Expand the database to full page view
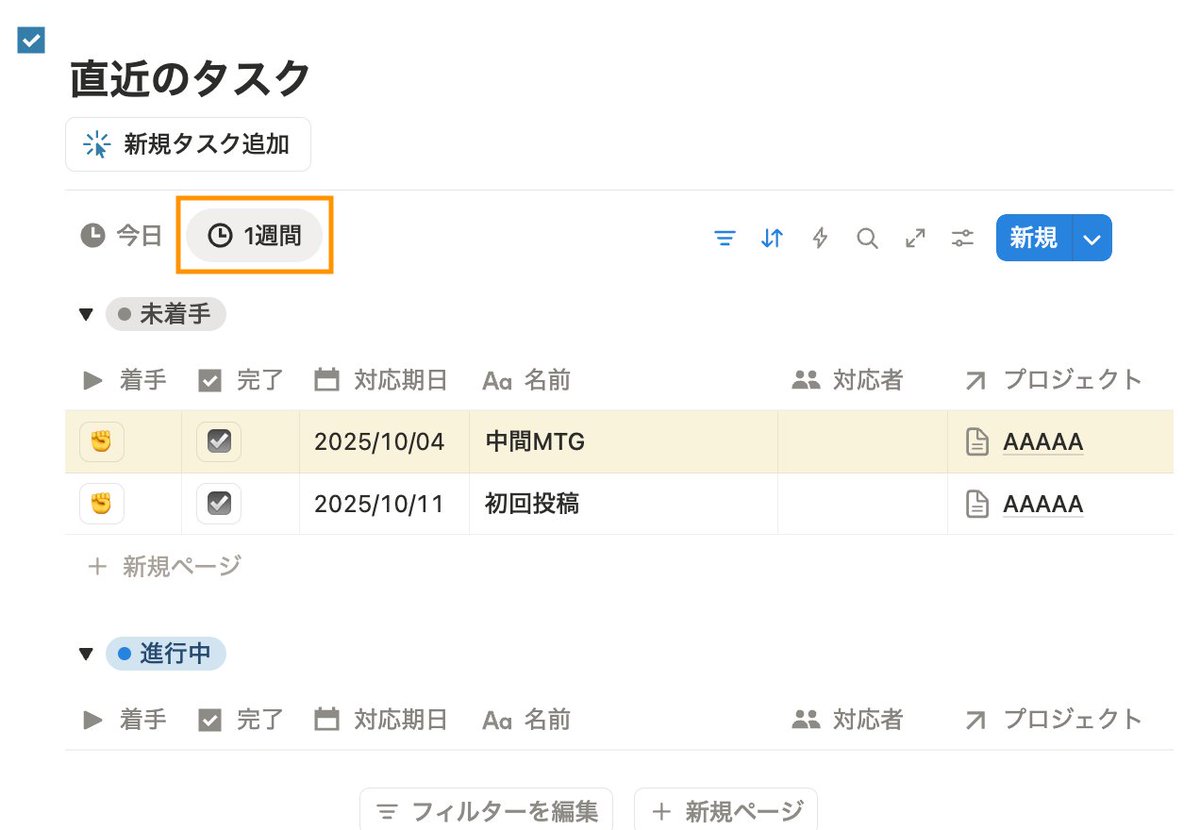This screenshot has width=1200, height=830. click(914, 238)
